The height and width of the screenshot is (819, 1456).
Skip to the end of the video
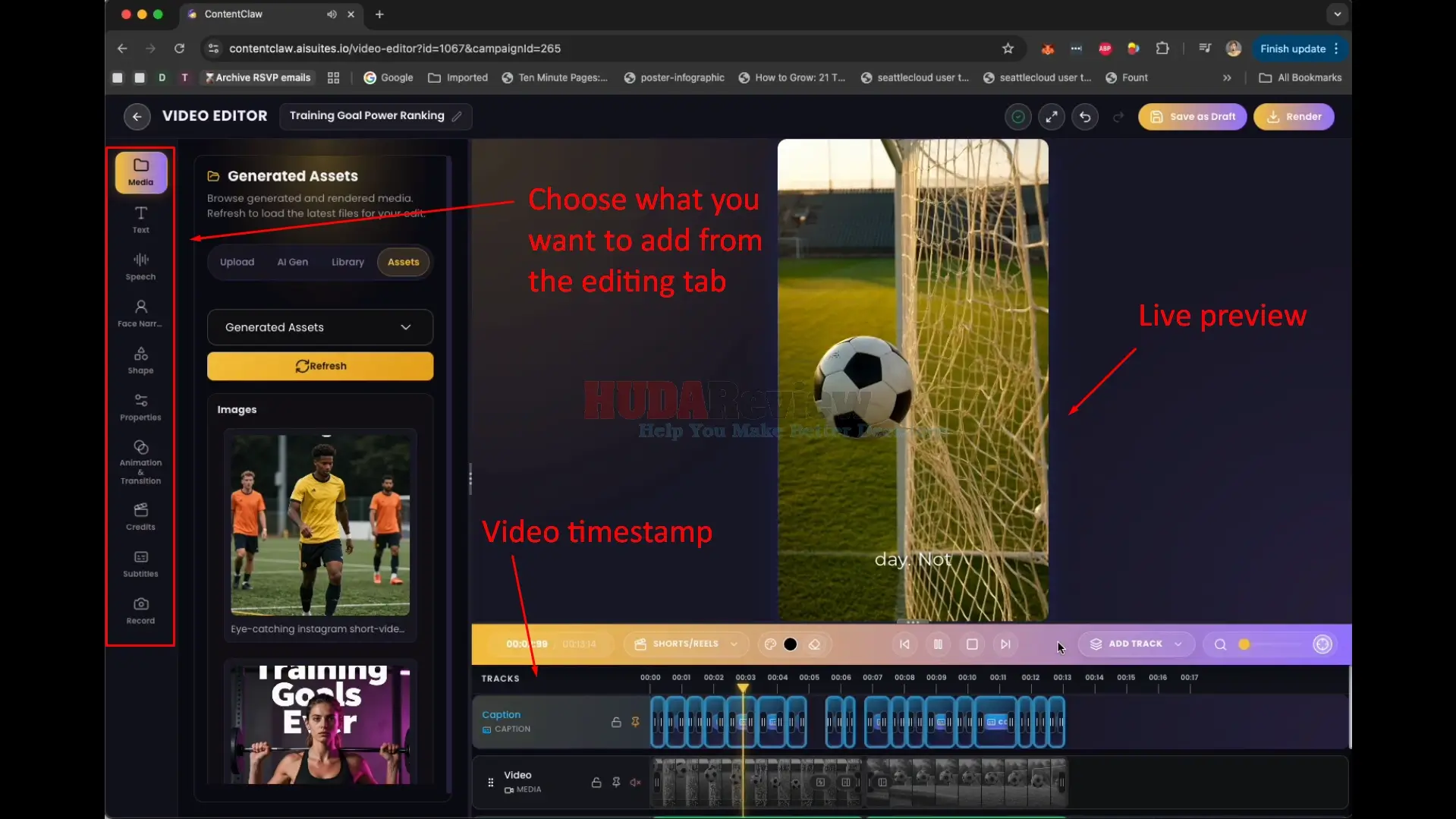coord(1005,644)
